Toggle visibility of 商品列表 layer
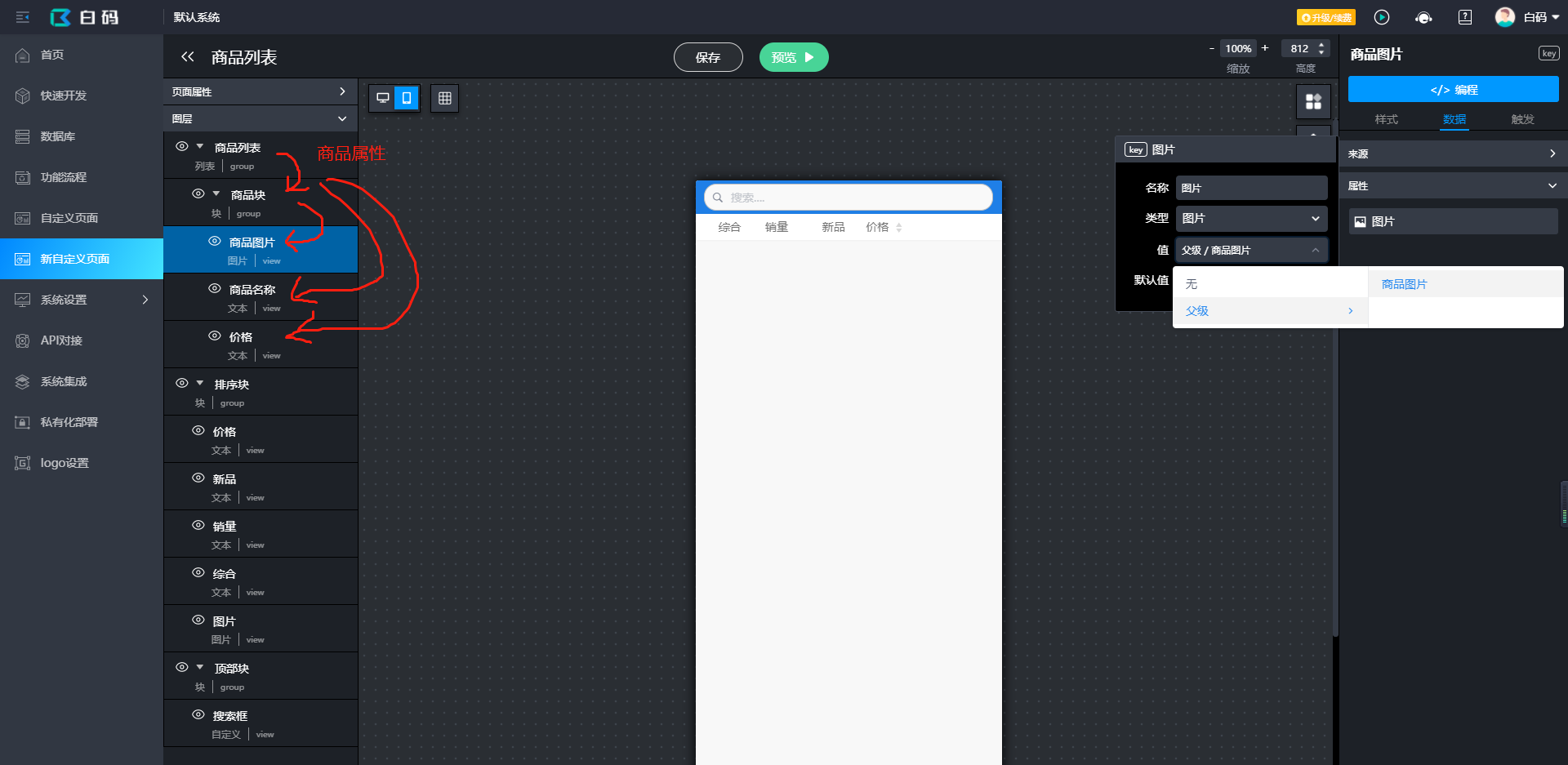 (x=181, y=147)
